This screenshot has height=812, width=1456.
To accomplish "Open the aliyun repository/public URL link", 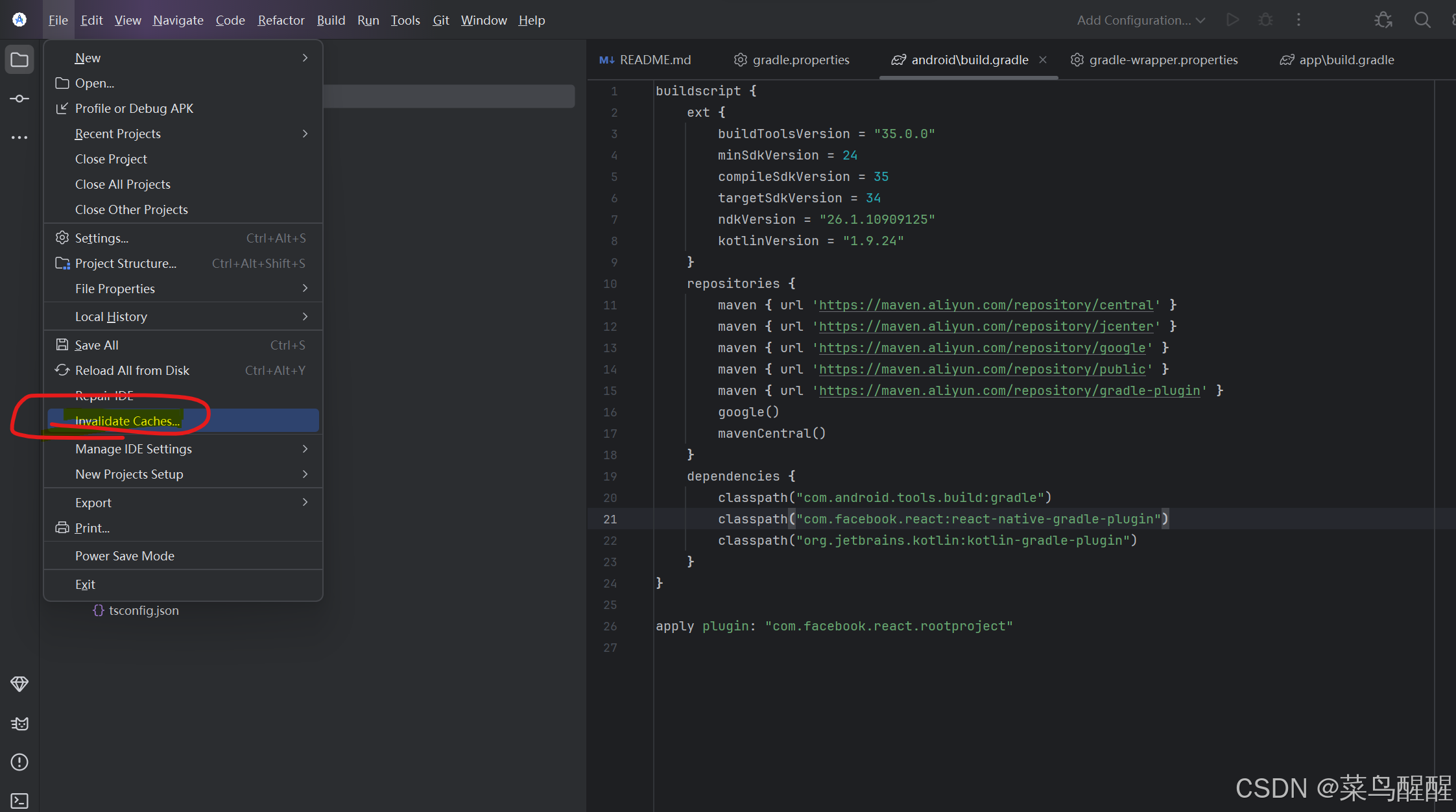I will click(982, 369).
